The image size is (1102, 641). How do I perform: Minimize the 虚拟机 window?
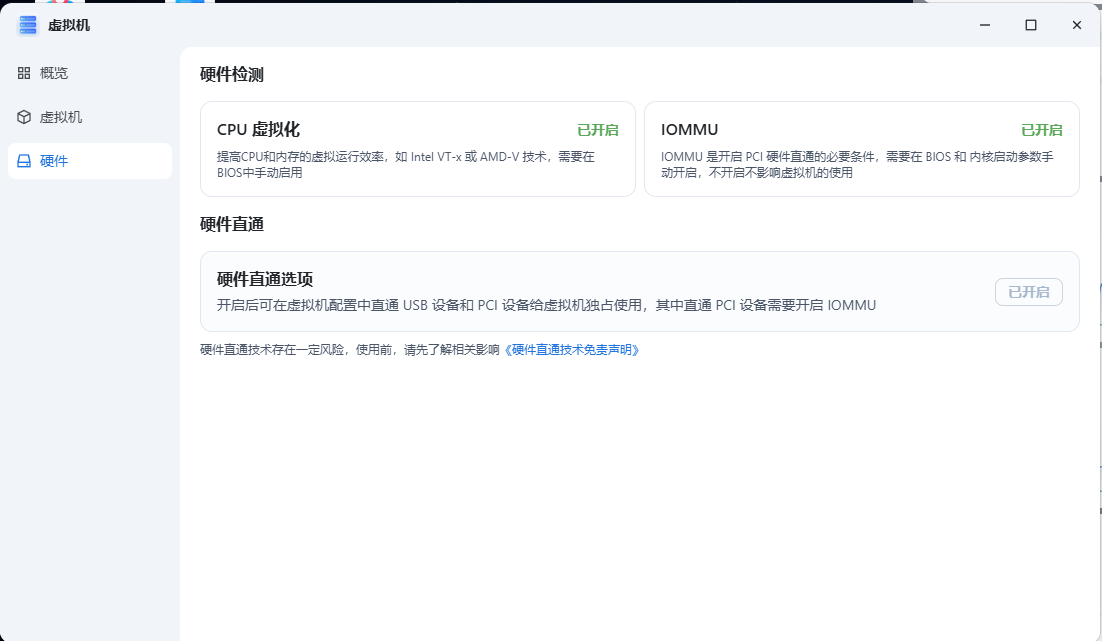coord(985,25)
